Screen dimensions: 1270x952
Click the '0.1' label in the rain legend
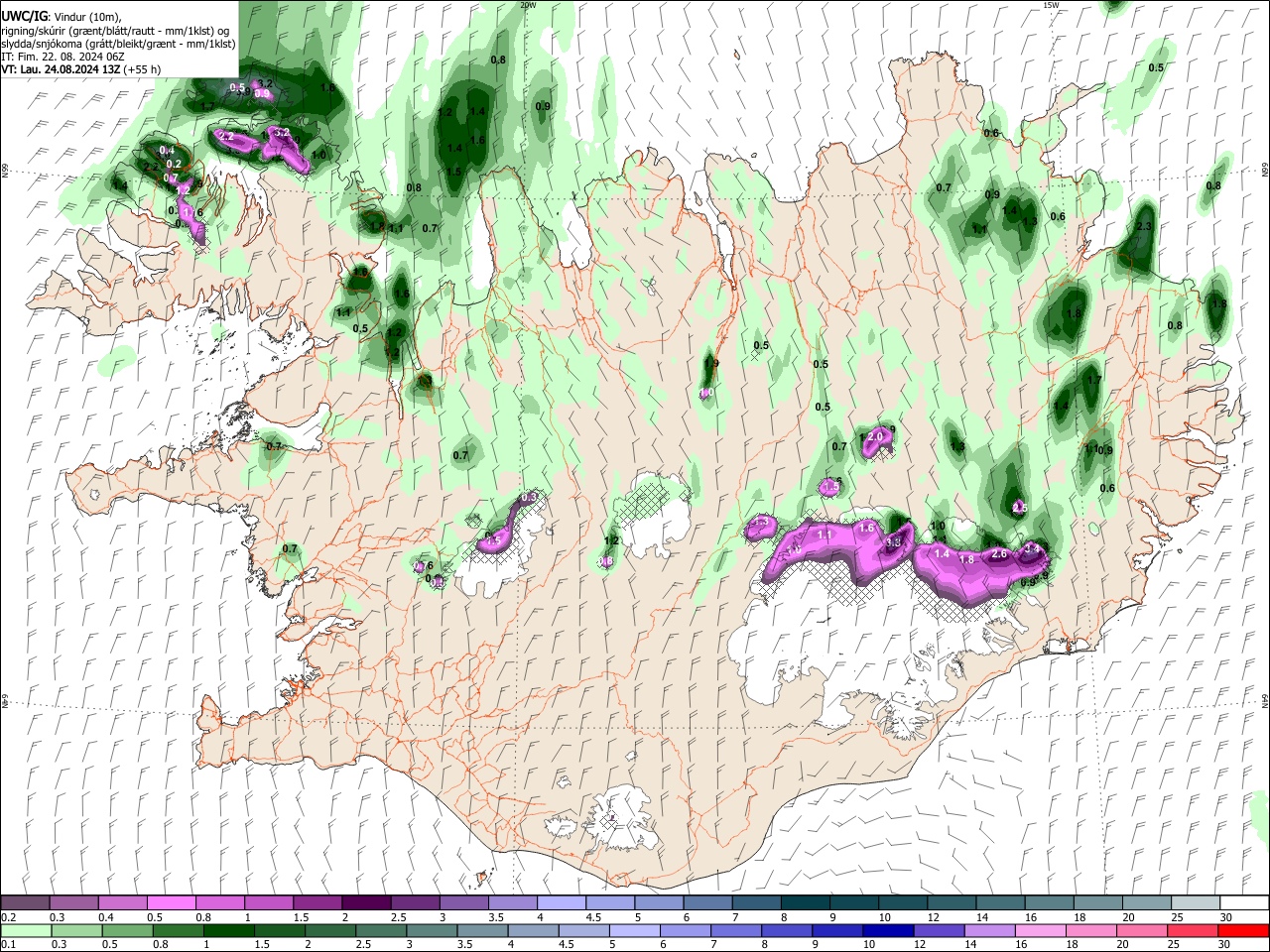point(8,944)
